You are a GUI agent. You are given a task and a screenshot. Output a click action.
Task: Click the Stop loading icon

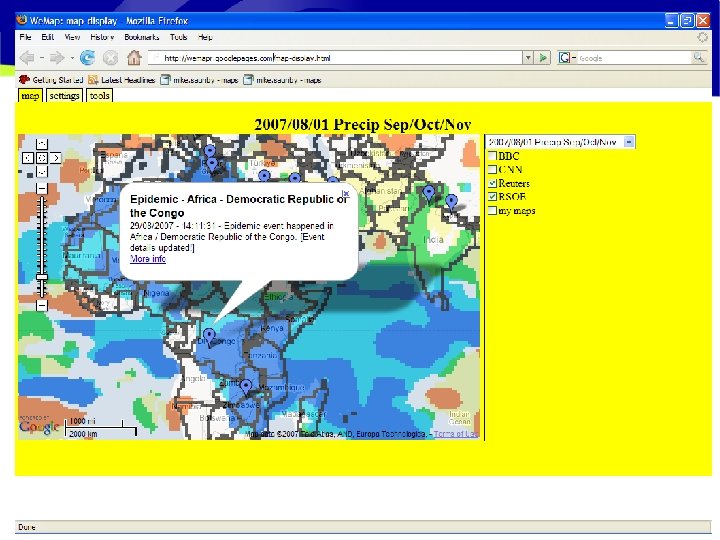click(110, 58)
